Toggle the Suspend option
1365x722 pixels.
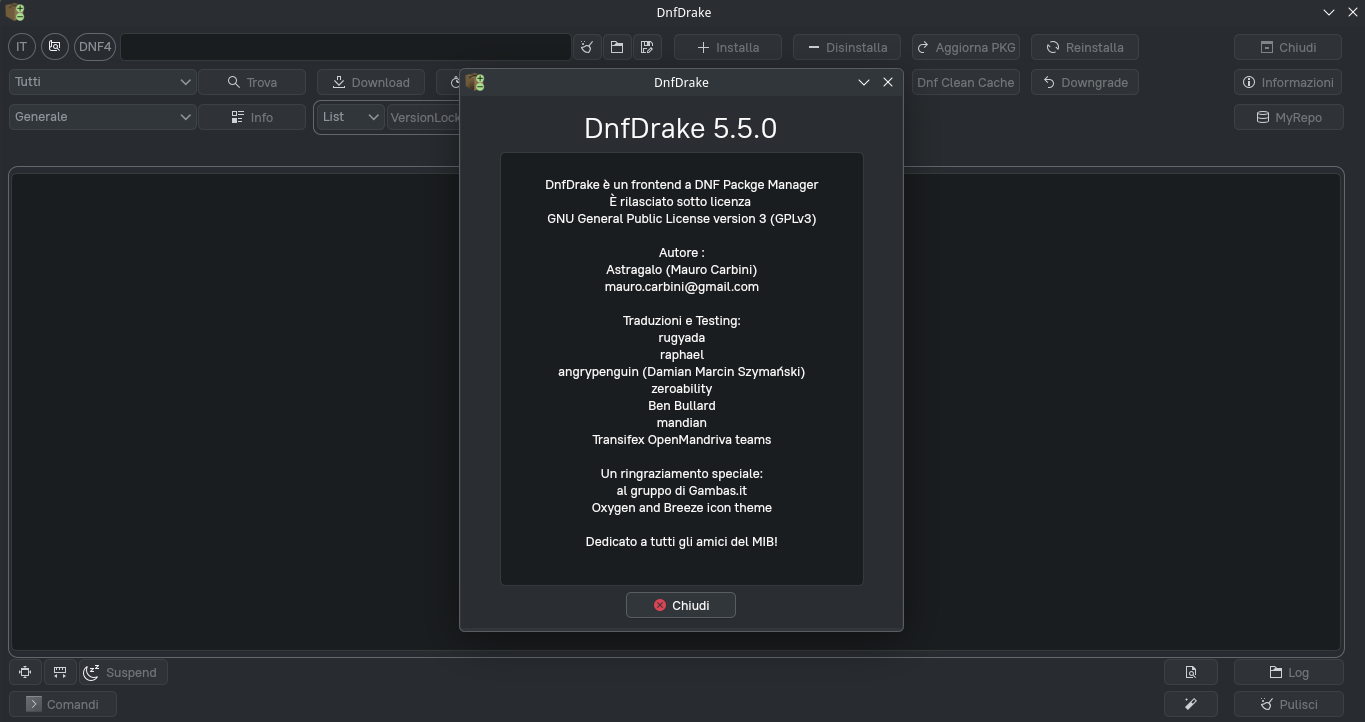point(121,673)
